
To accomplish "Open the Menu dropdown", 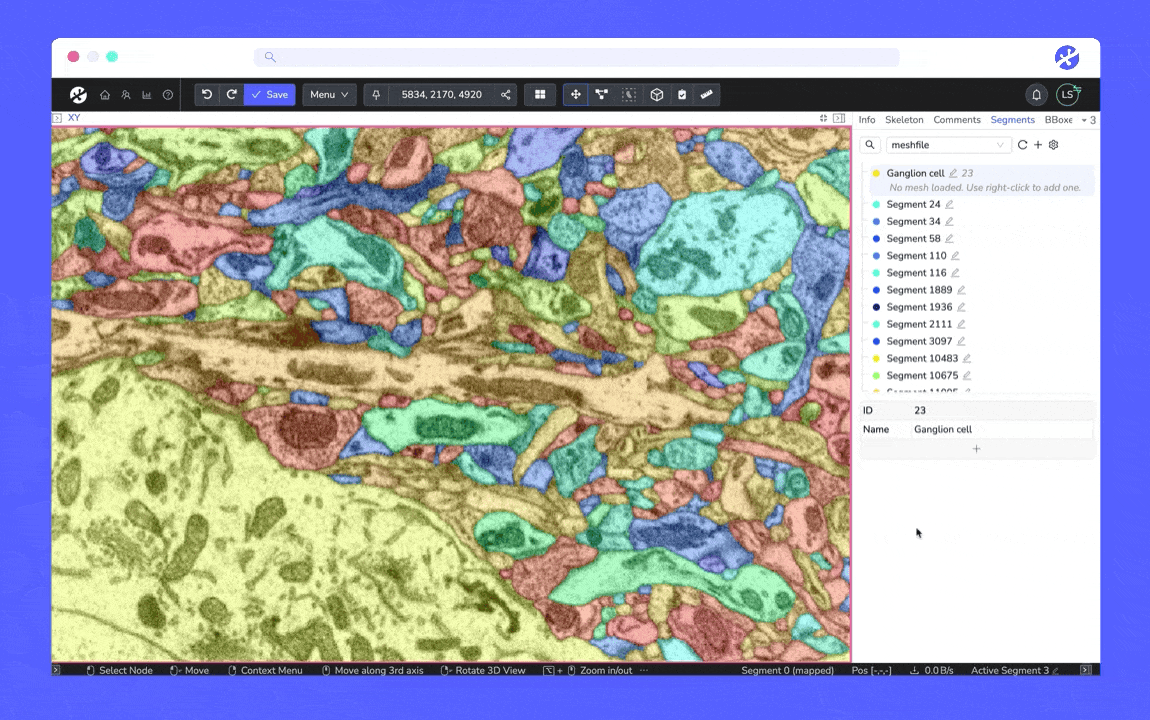I will (x=329, y=95).
